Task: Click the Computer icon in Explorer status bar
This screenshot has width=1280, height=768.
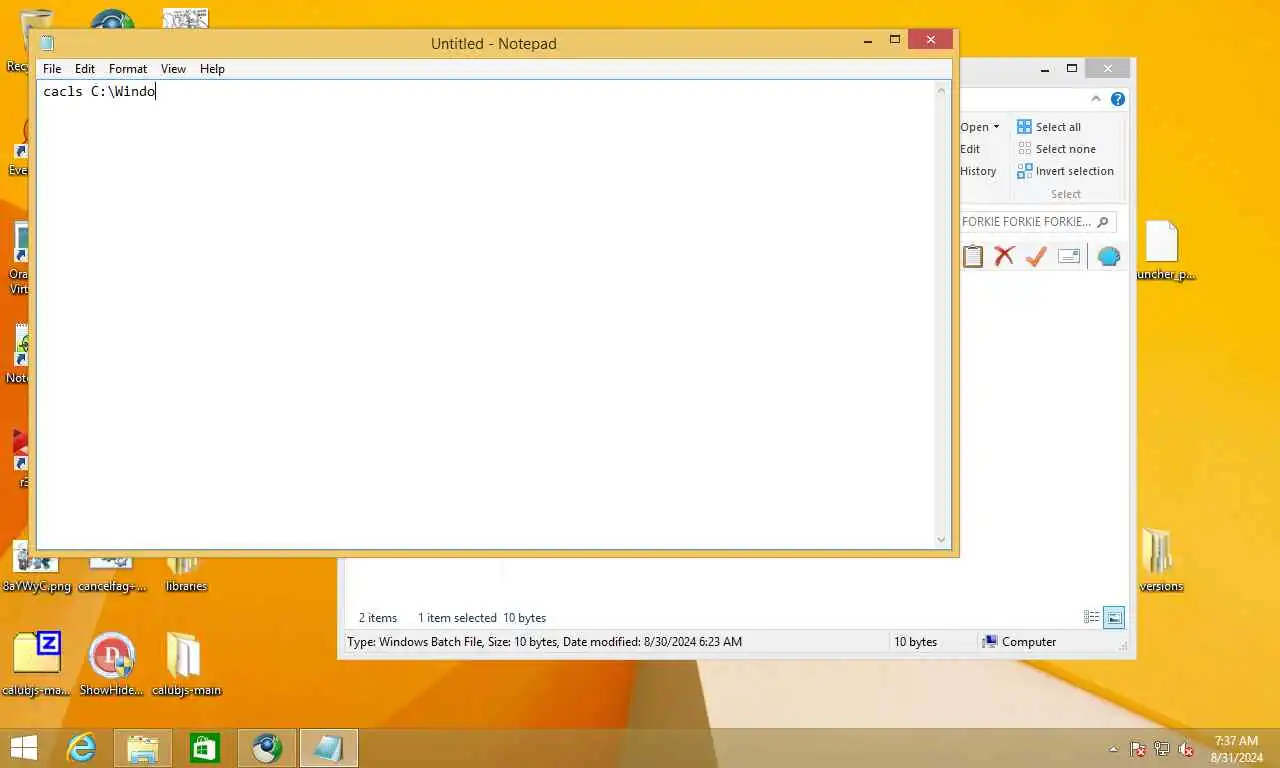Action: (990, 642)
